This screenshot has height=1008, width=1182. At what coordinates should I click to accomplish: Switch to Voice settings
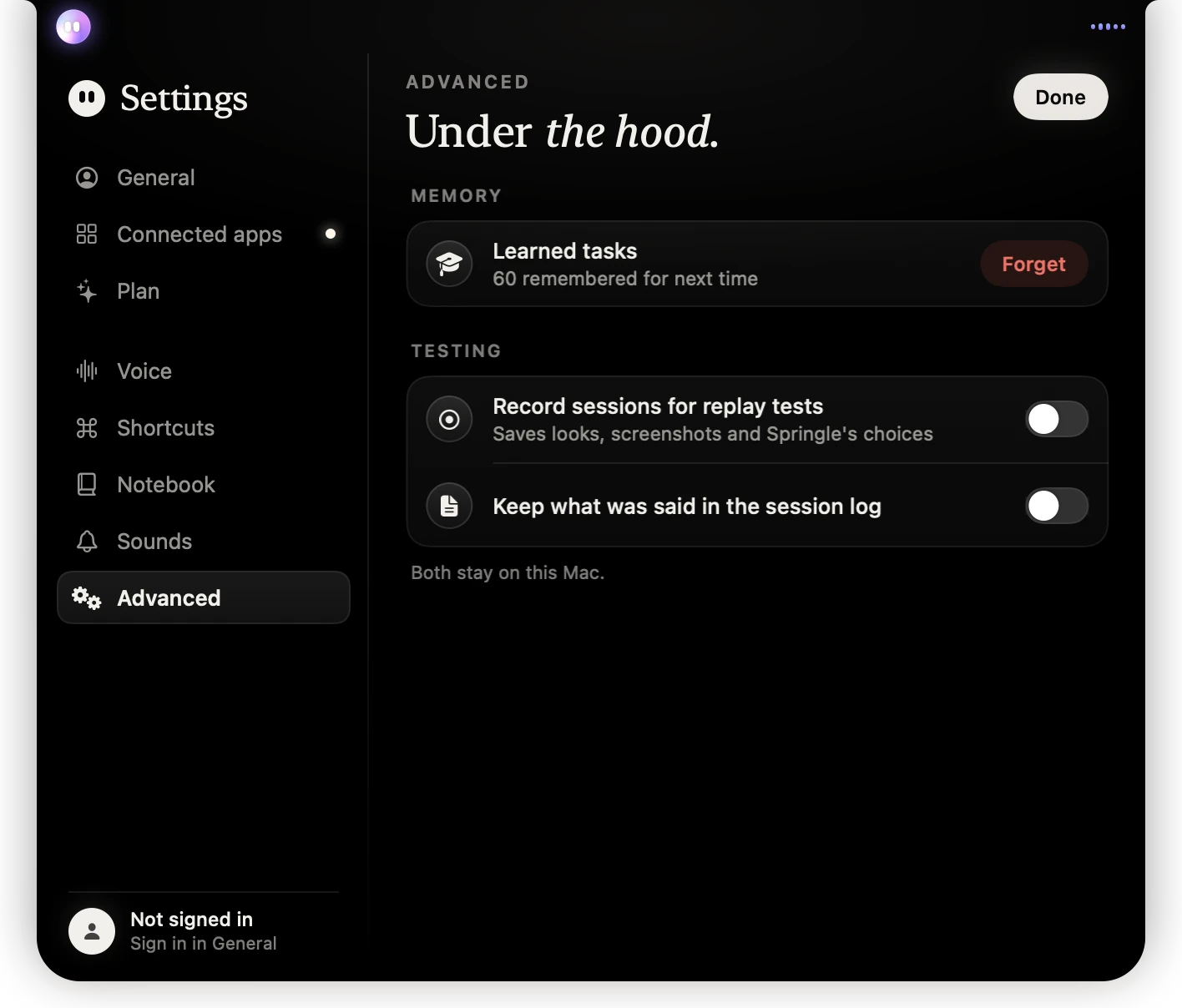coord(203,371)
